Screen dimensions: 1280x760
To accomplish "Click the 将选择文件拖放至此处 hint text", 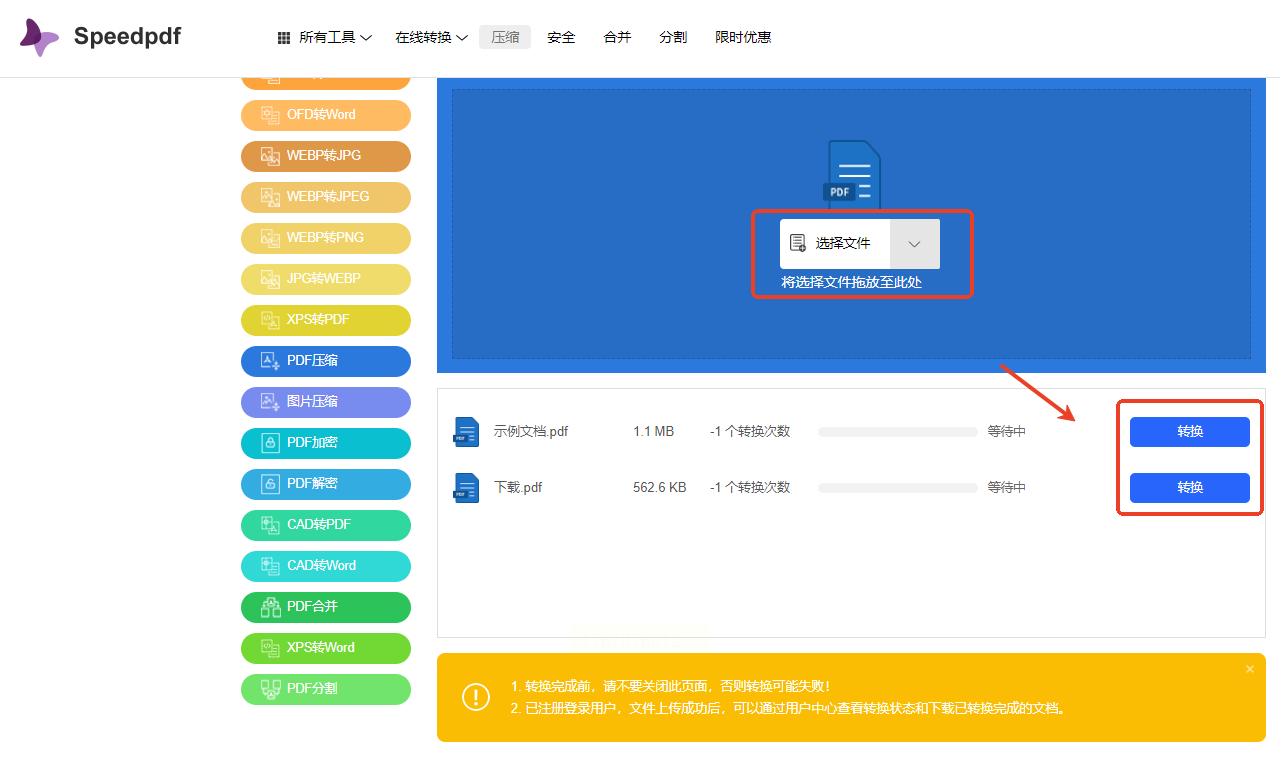I will pos(852,283).
